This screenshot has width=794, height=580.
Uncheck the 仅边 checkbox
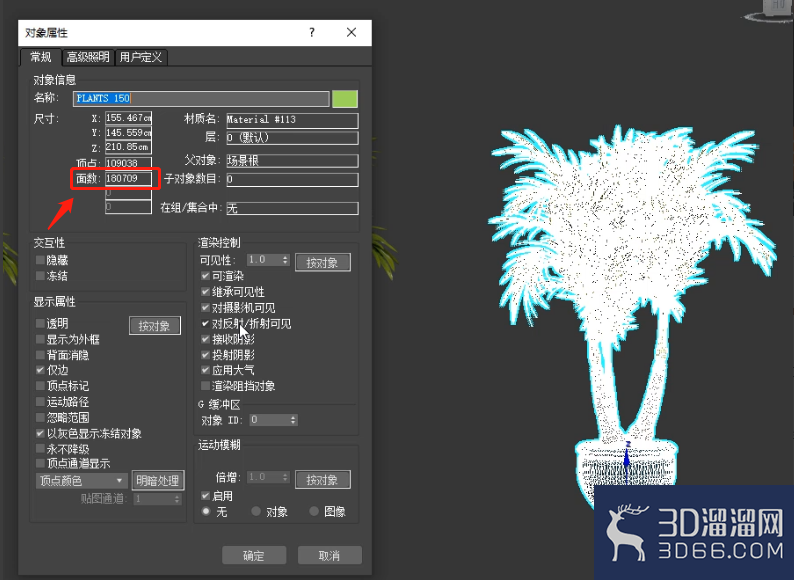tap(40, 370)
